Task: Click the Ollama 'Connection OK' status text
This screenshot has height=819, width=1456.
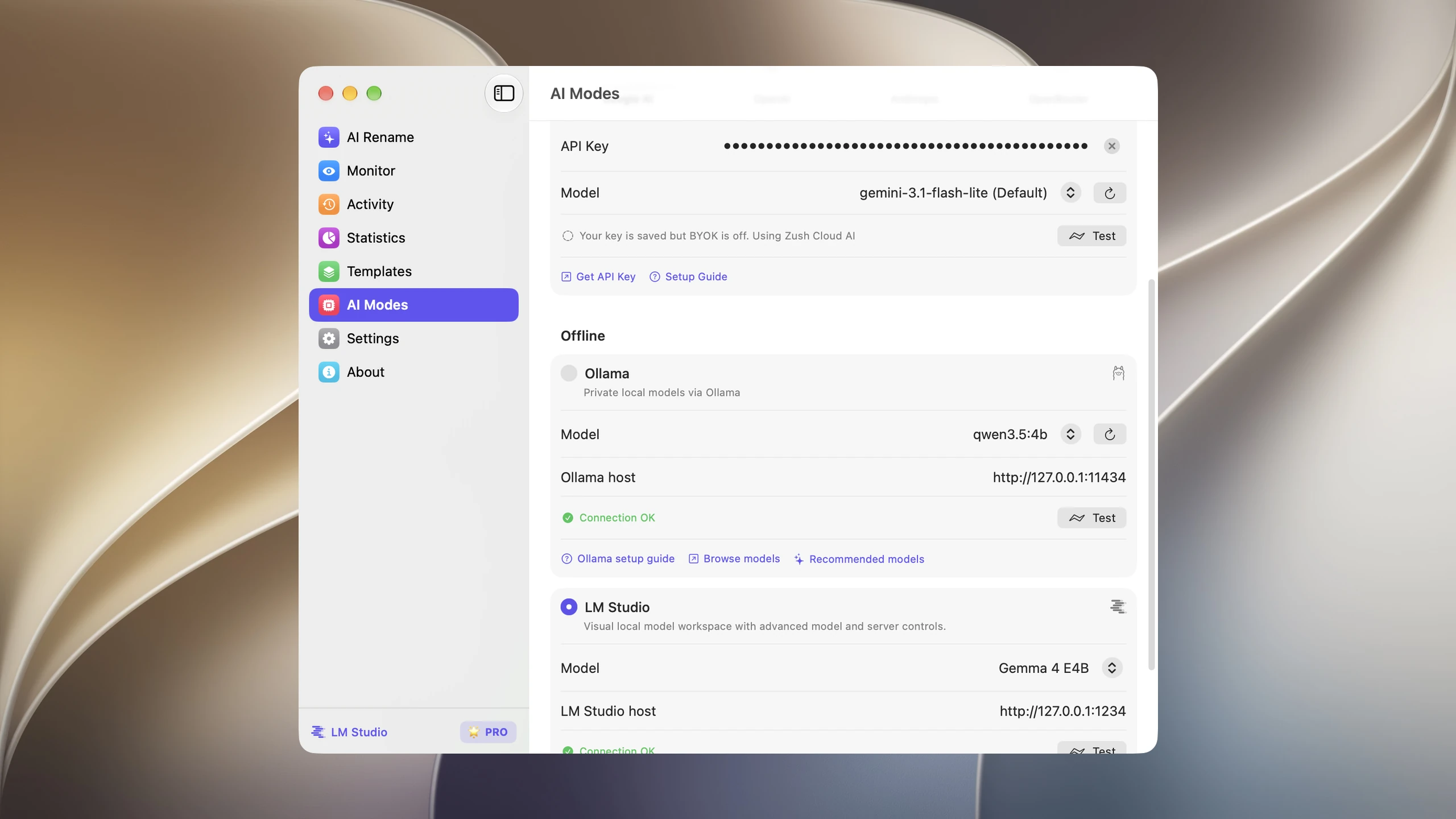Action: pos(617,518)
